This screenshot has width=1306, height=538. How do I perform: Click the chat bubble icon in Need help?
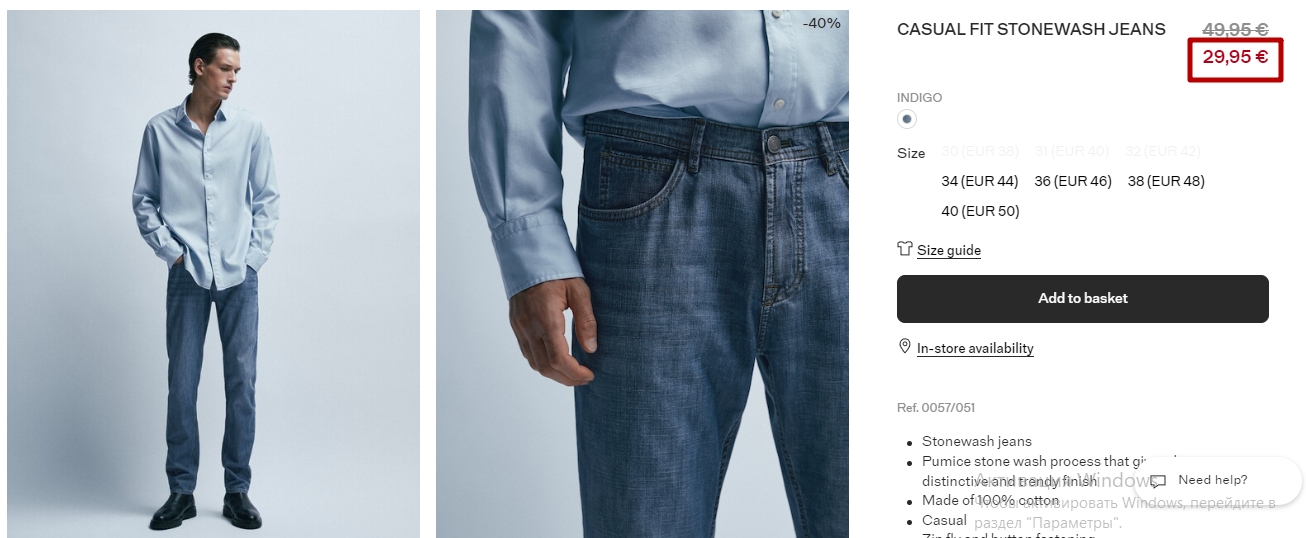pos(1158,481)
